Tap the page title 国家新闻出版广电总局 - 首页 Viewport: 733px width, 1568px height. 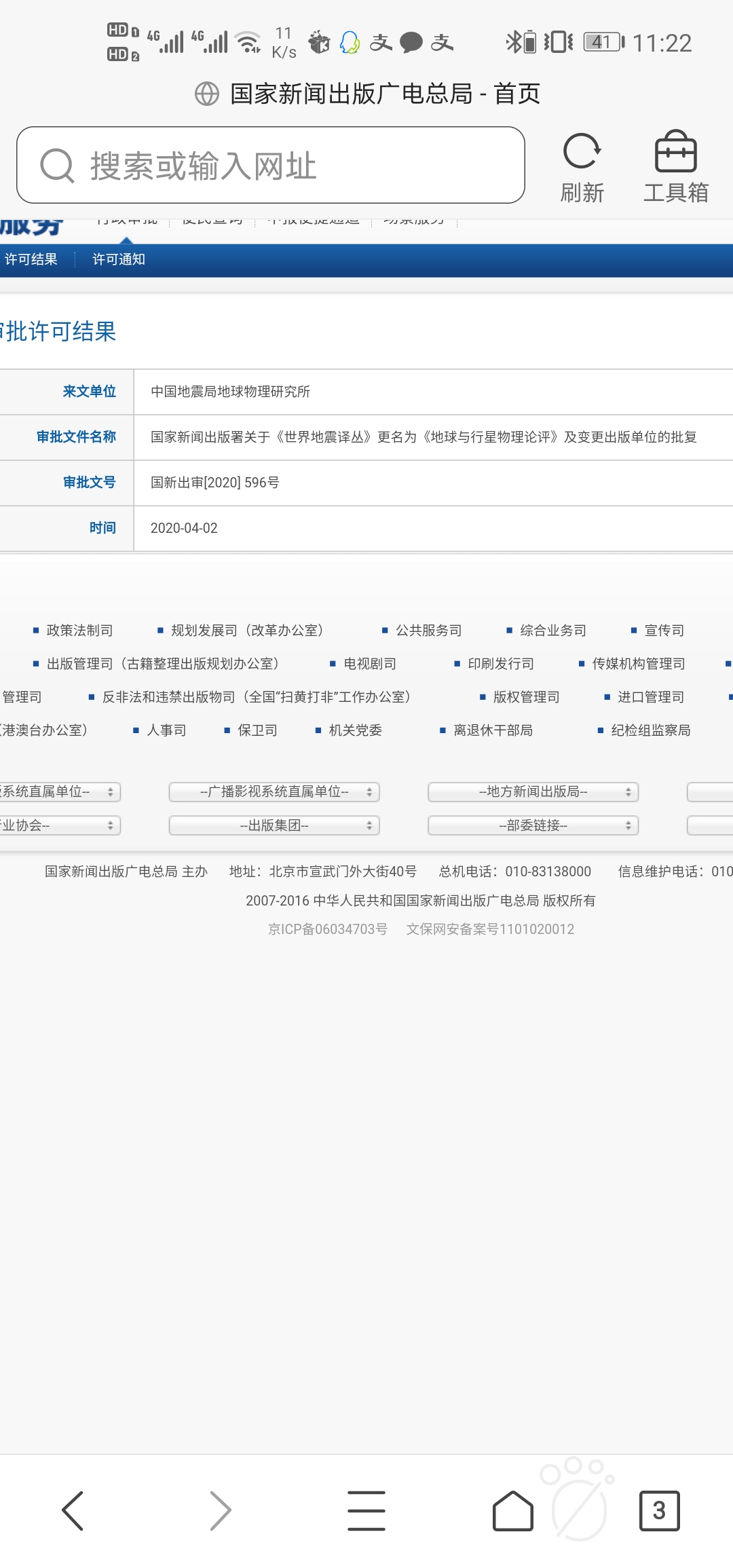coord(385,94)
